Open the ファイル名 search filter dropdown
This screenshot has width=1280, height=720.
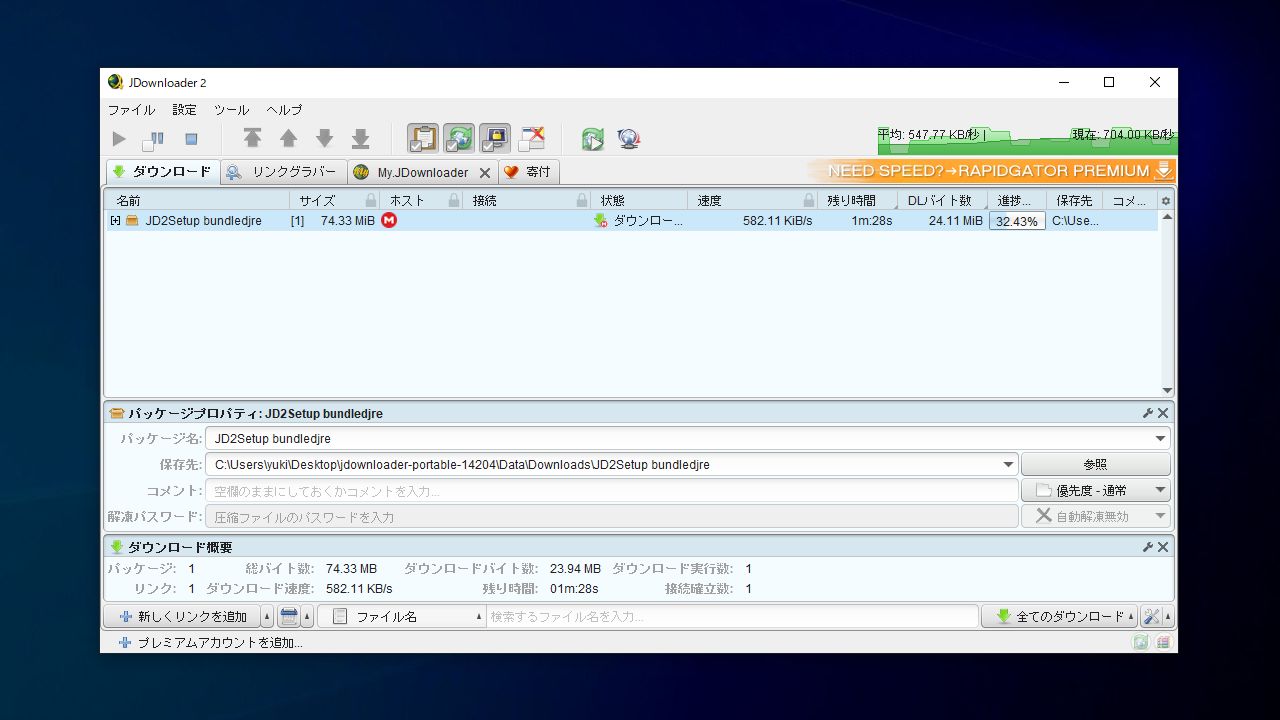(401, 617)
